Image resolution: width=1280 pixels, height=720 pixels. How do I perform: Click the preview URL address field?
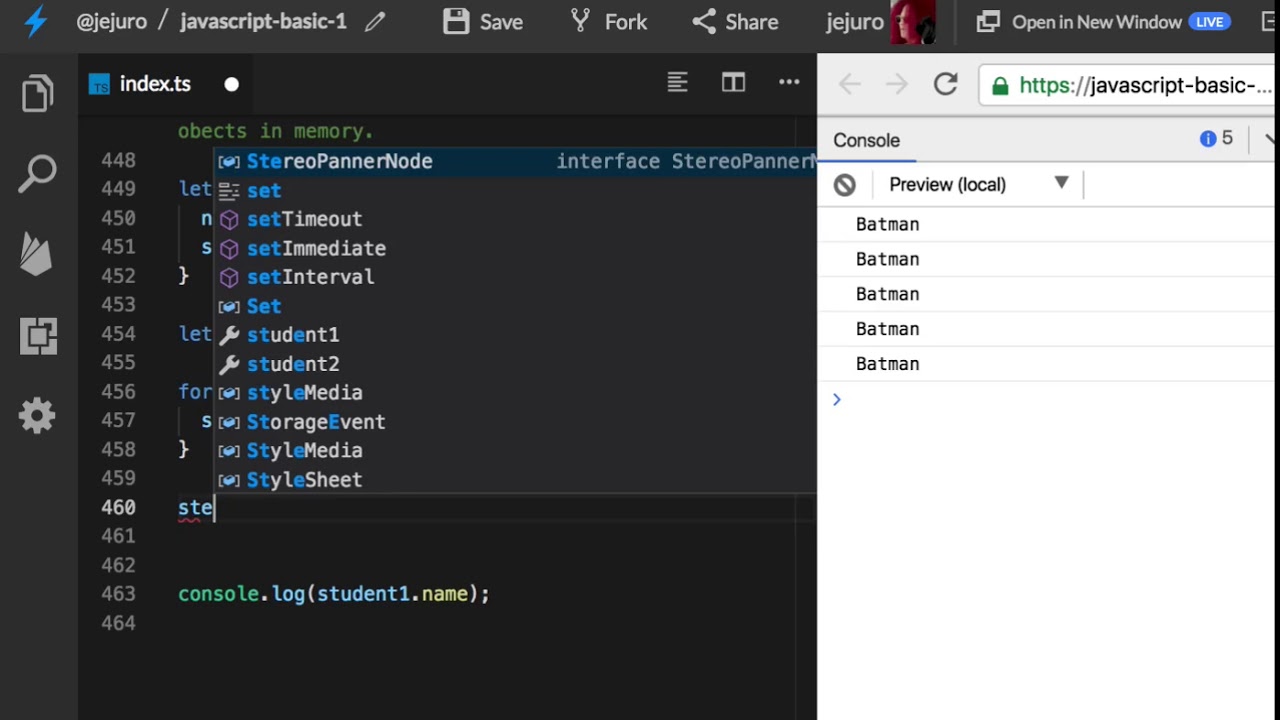pyautogui.click(x=1128, y=86)
